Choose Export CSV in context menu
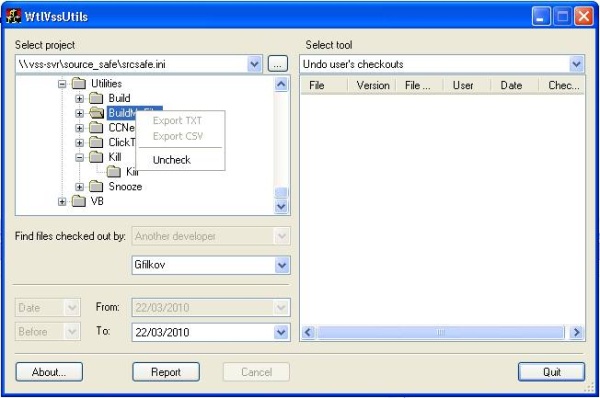Image resolution: width=600 pixels, height=398 pixels. pos(178,136)
